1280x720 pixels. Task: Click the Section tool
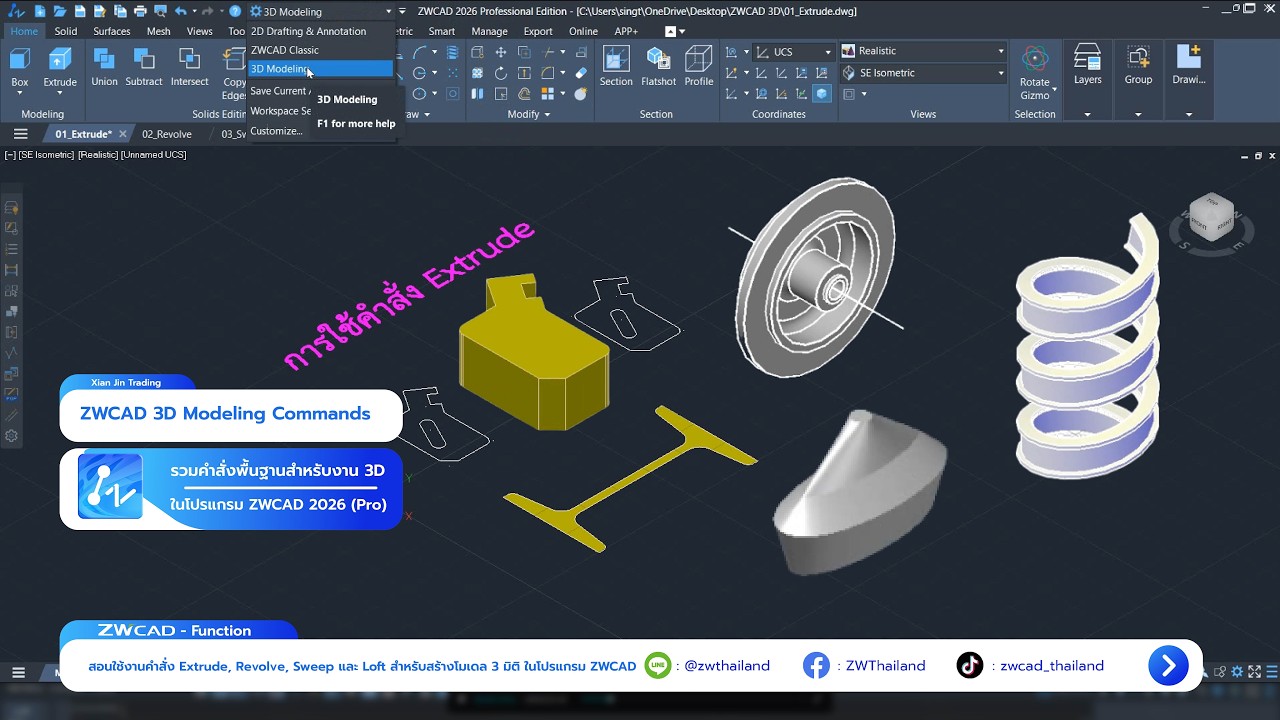(616, 66)
